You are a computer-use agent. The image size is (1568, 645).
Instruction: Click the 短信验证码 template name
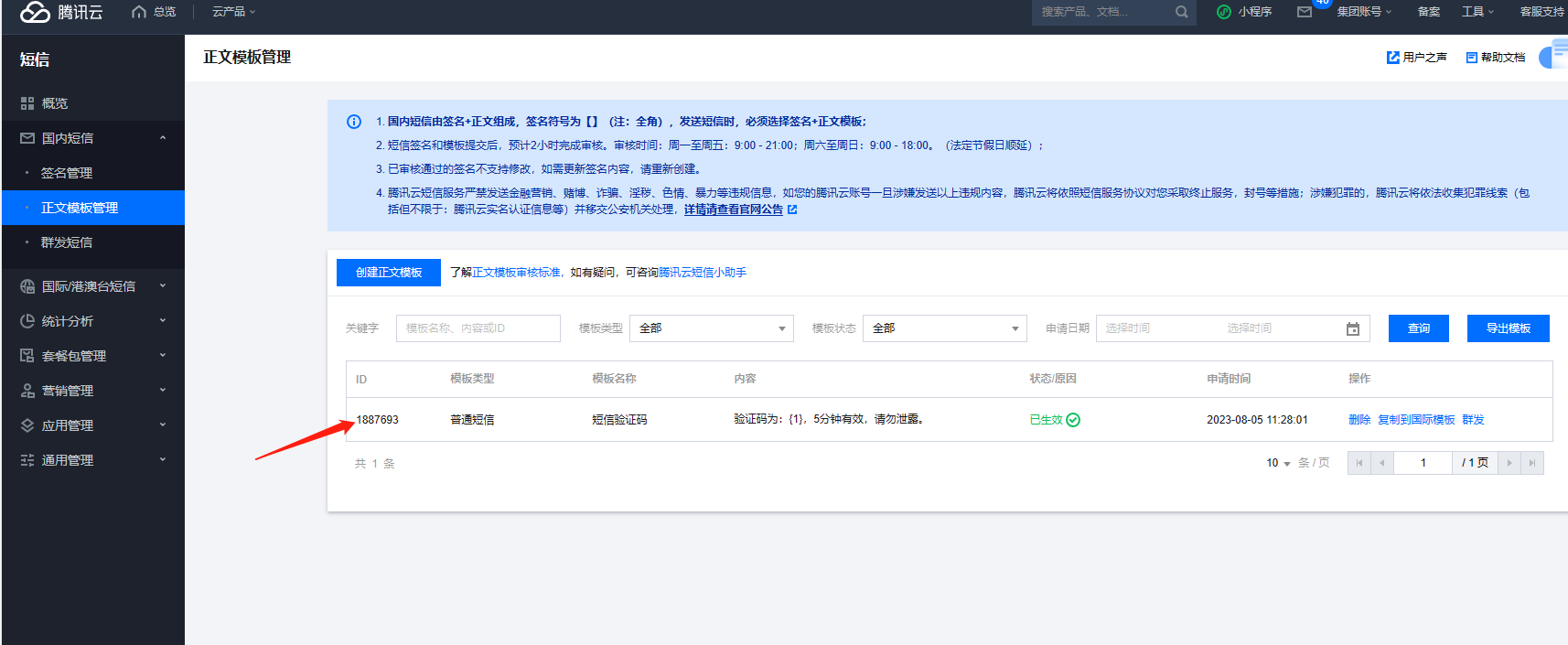[x=619, y=420]
